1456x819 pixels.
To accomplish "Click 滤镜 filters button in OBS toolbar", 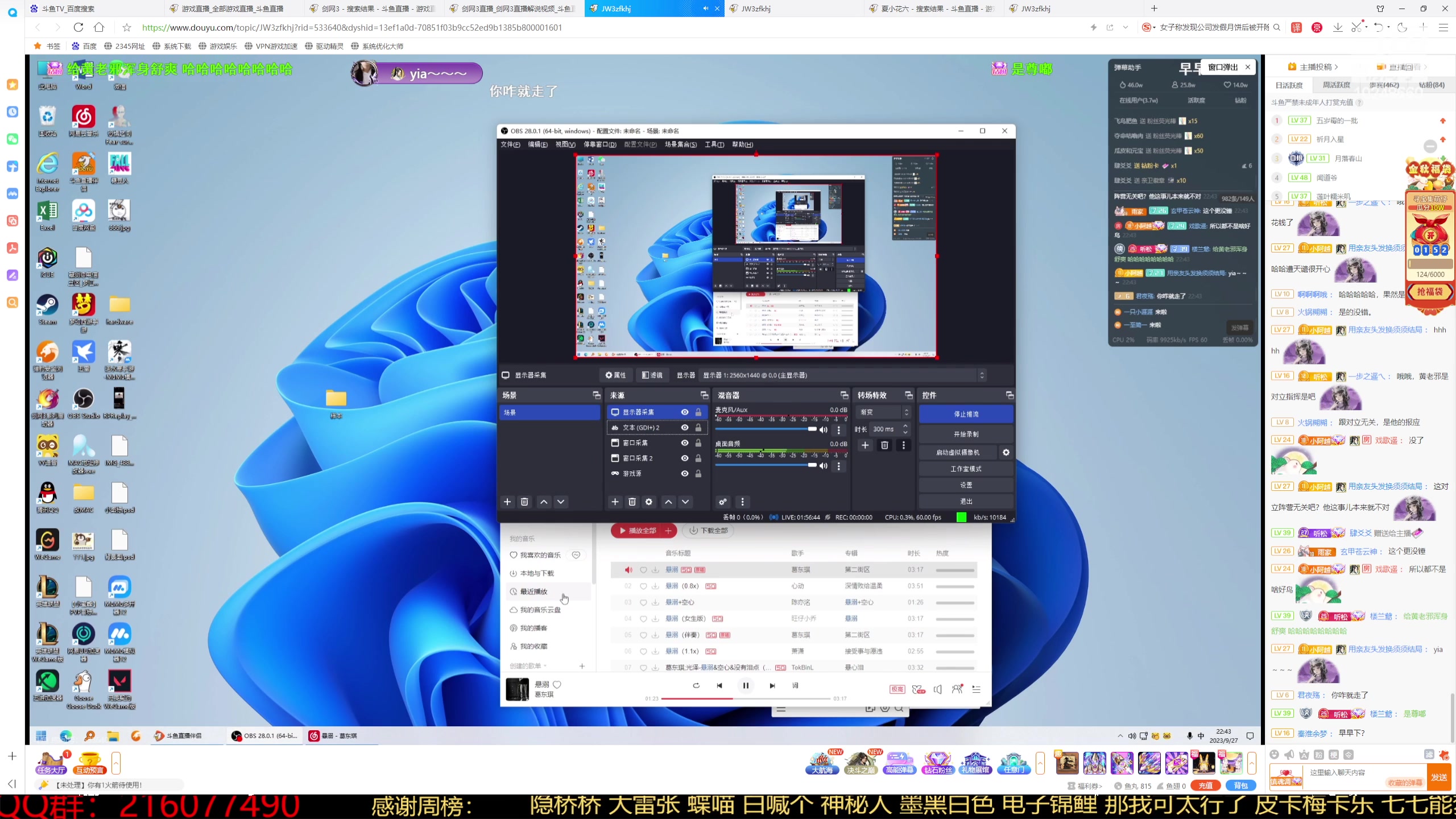I will point(652,375).
